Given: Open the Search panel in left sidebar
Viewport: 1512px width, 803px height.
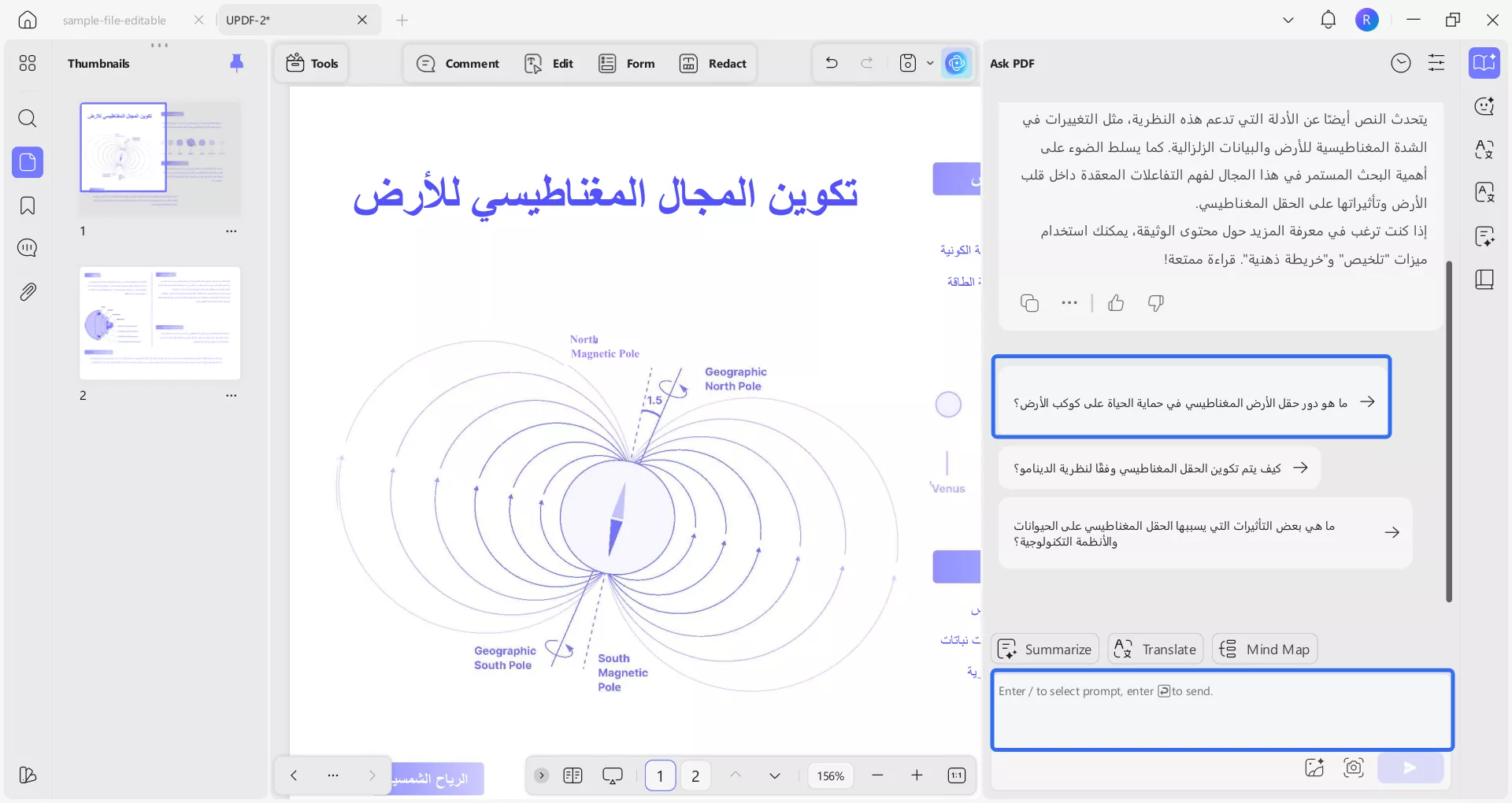Looking at the screenshot, I should [28, 119].
